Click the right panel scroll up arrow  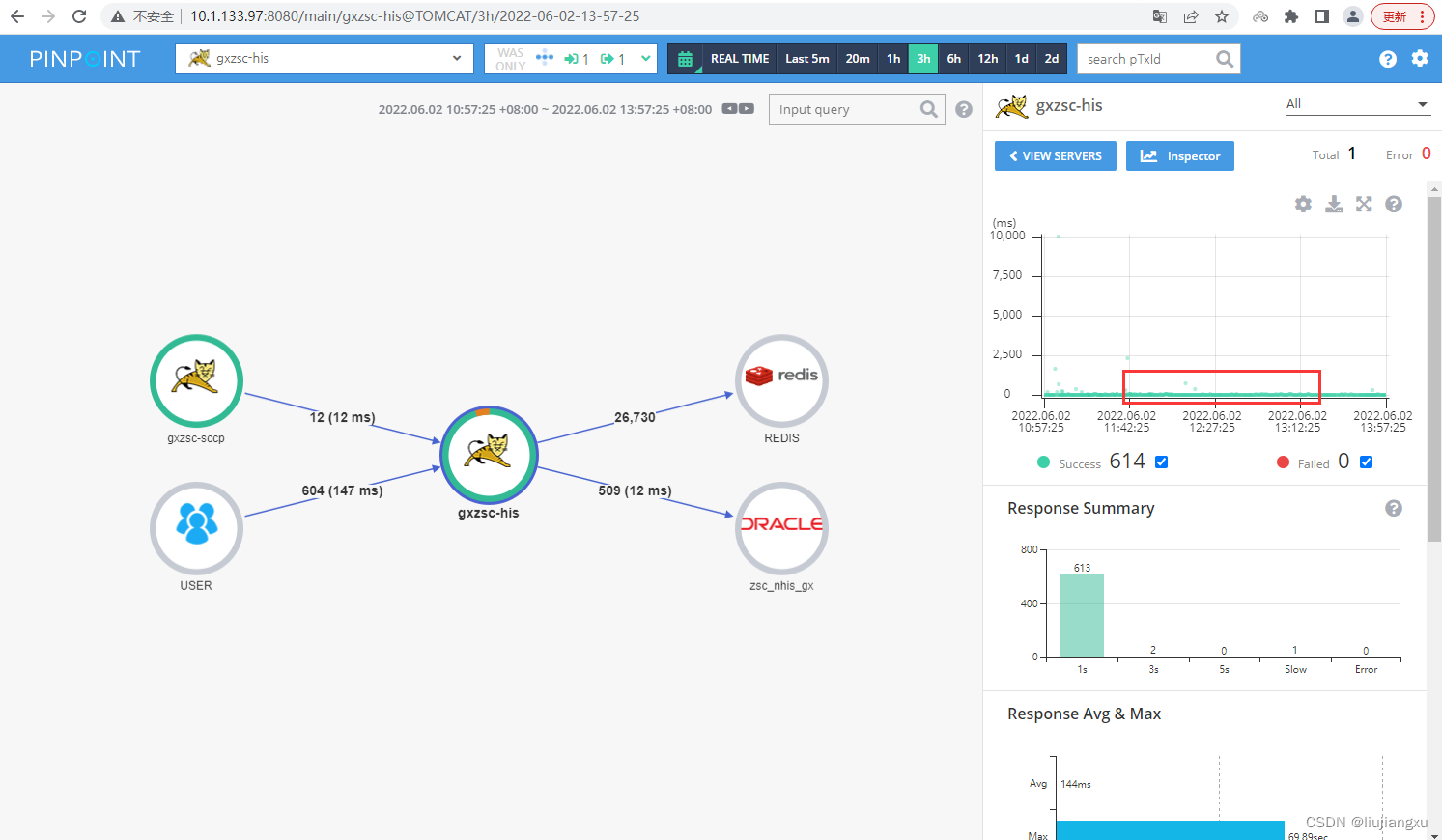pyautogui.click(x=1434, y=187)
